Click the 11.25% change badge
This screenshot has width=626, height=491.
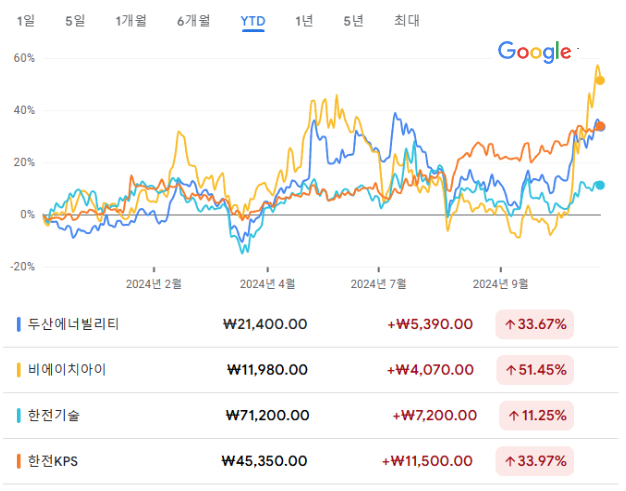pos(537,416)
